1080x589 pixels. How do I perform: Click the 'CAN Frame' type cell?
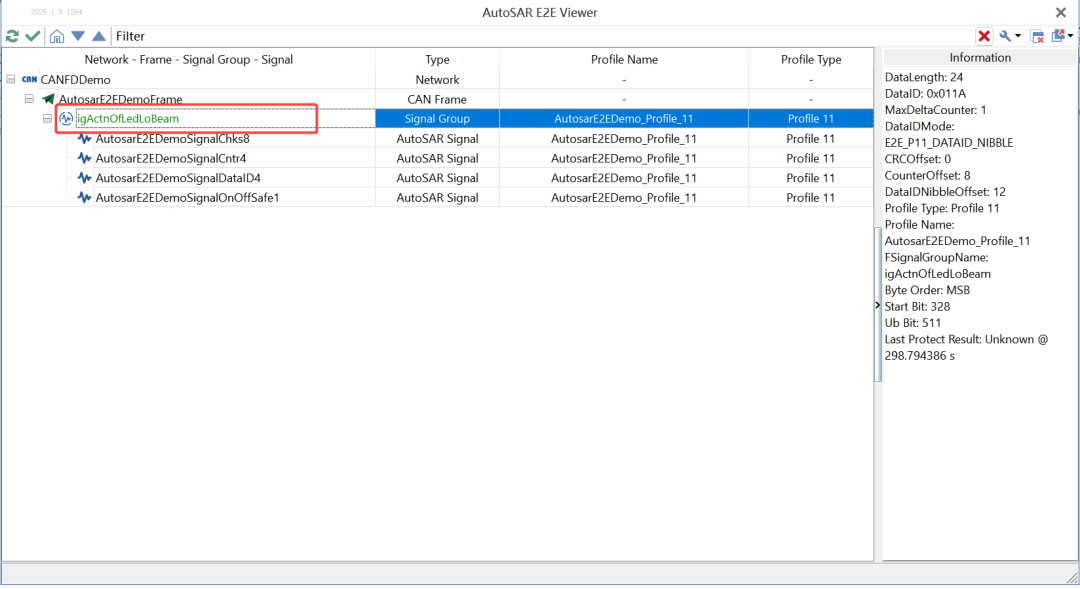tap(437, 99)
